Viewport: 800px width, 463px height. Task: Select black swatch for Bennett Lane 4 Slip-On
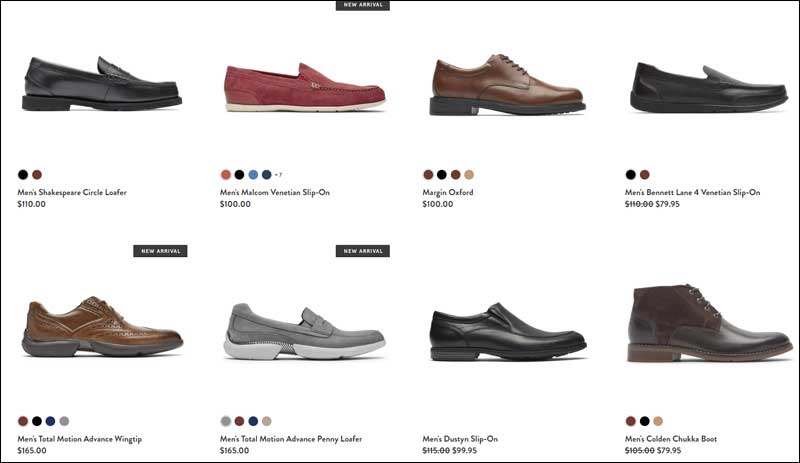[631, 175]
